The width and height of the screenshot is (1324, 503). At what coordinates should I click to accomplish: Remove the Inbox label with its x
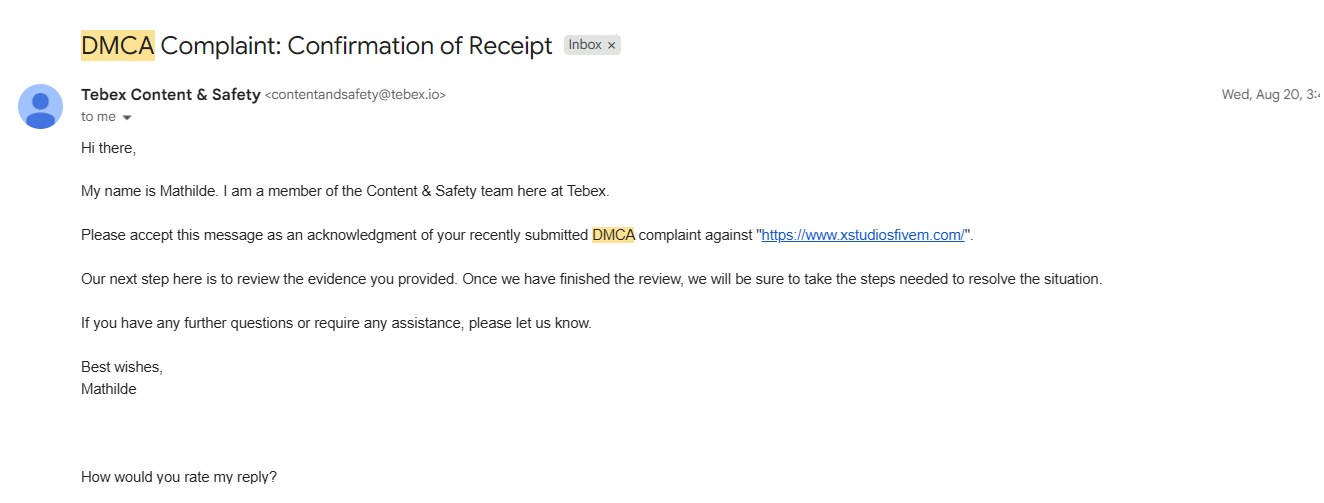(x=612, y=45)
